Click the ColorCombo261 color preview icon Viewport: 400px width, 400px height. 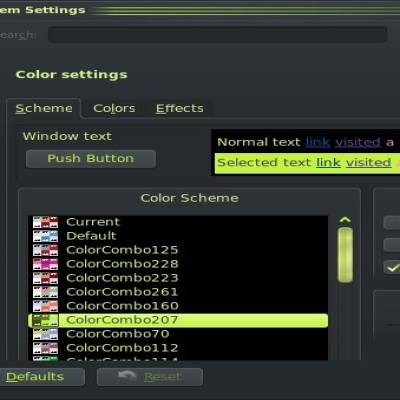point(45,292)
